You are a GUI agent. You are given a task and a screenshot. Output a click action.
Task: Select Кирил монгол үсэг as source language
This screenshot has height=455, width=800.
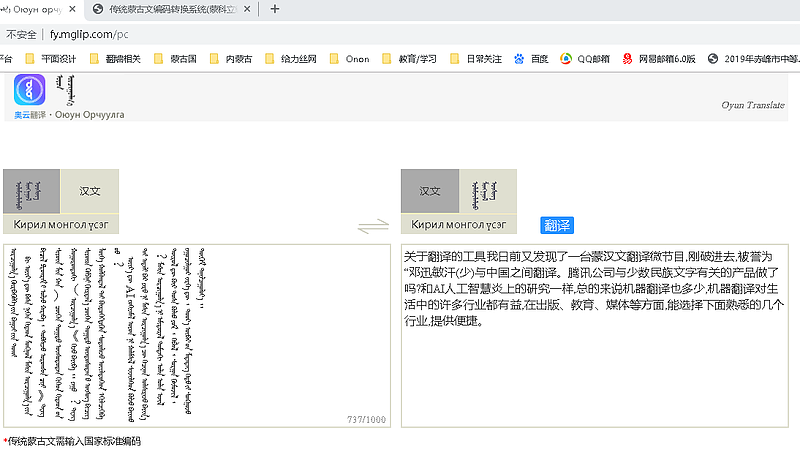click(x=61, y=224)
